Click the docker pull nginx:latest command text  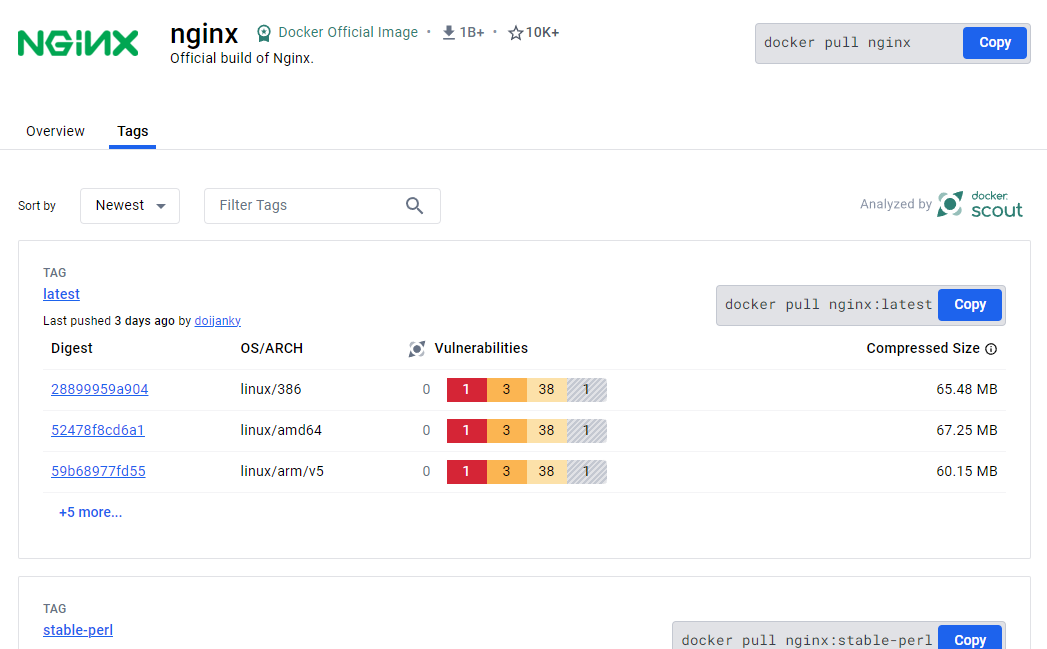coord(828,304)
